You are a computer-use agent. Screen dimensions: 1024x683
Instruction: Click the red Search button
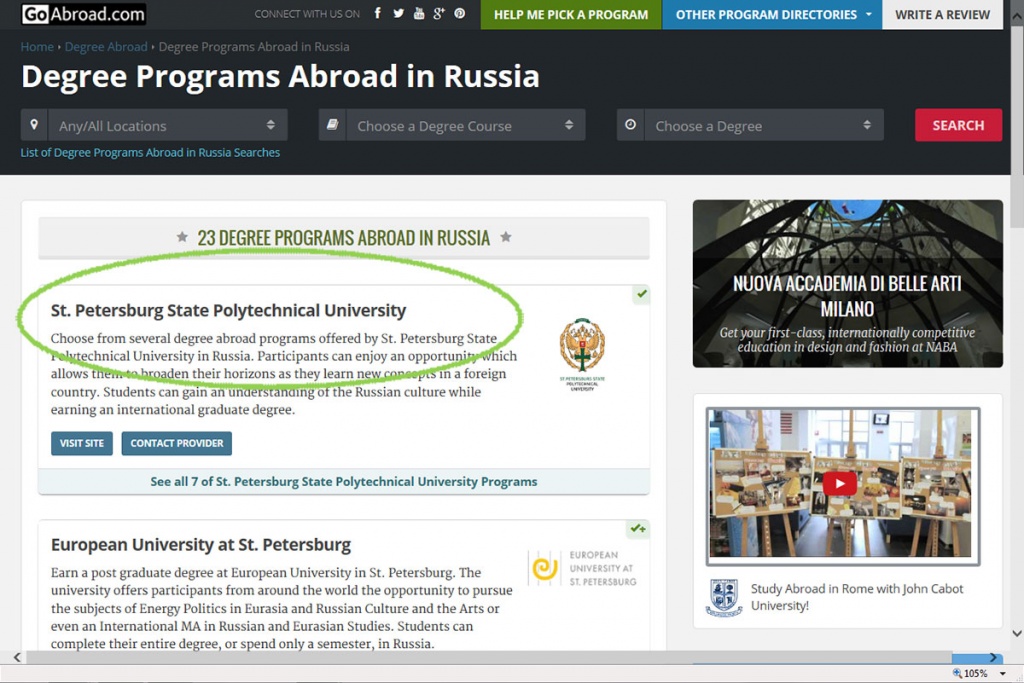click(958, 125)
